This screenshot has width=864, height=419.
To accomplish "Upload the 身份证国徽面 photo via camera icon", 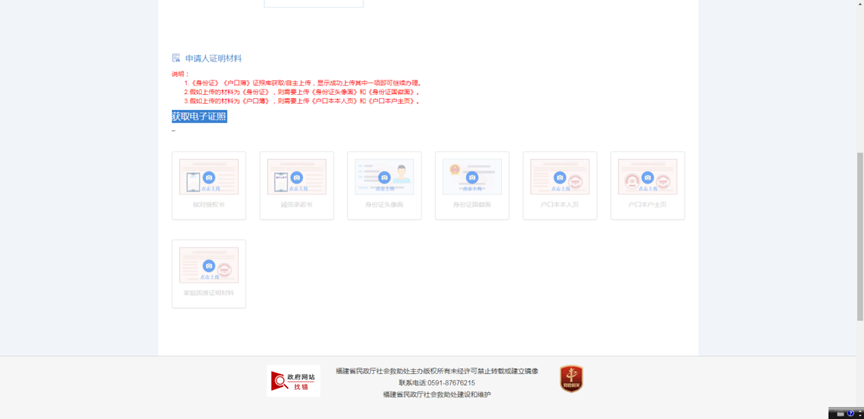I will pos(472,178).
